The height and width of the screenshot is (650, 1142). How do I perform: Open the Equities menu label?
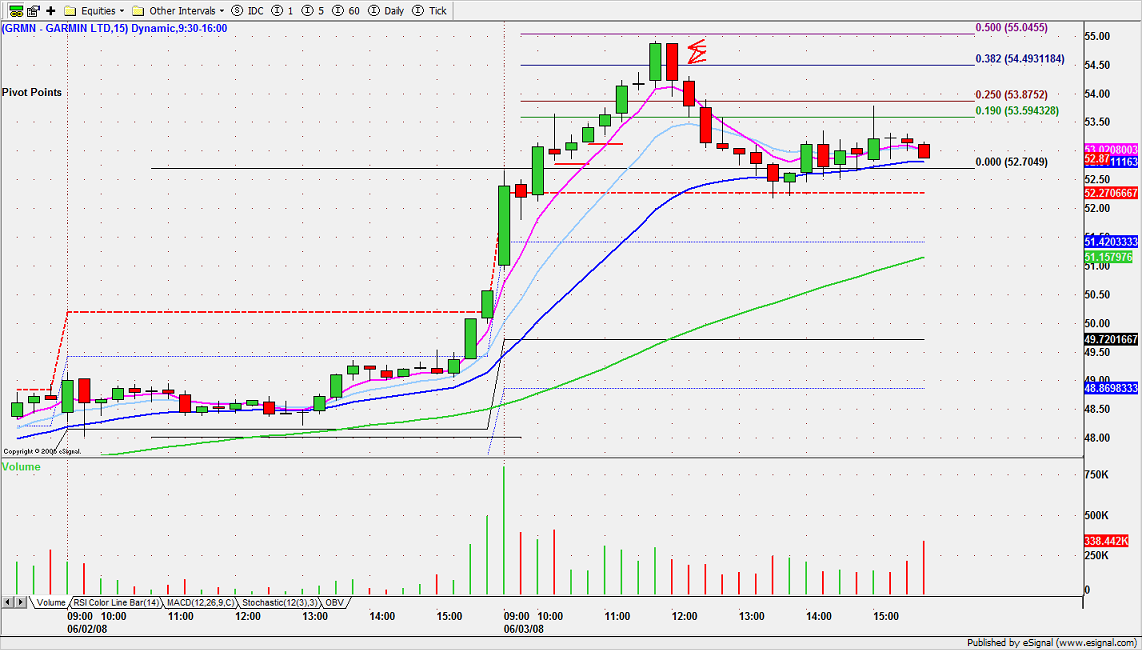click(x=98, y=11)
